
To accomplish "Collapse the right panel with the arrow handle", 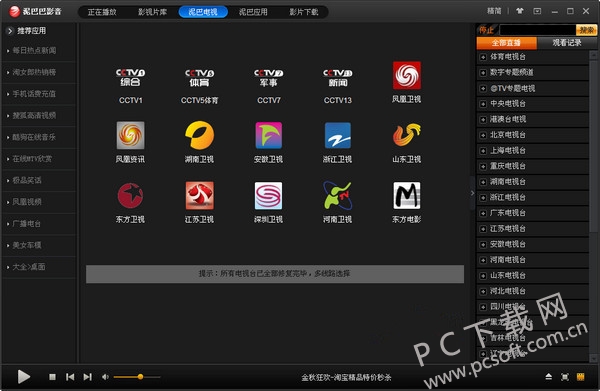I will (x=472, y=193).
